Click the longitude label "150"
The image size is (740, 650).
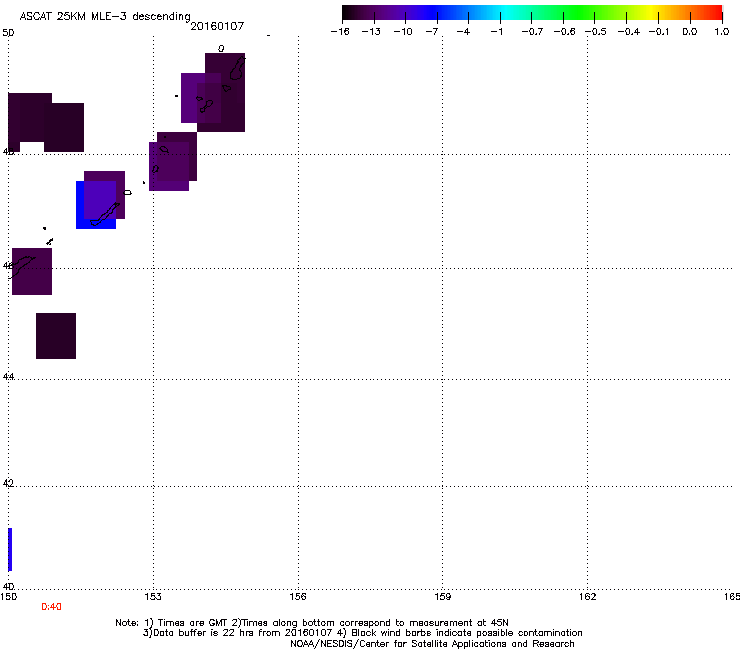8,597
